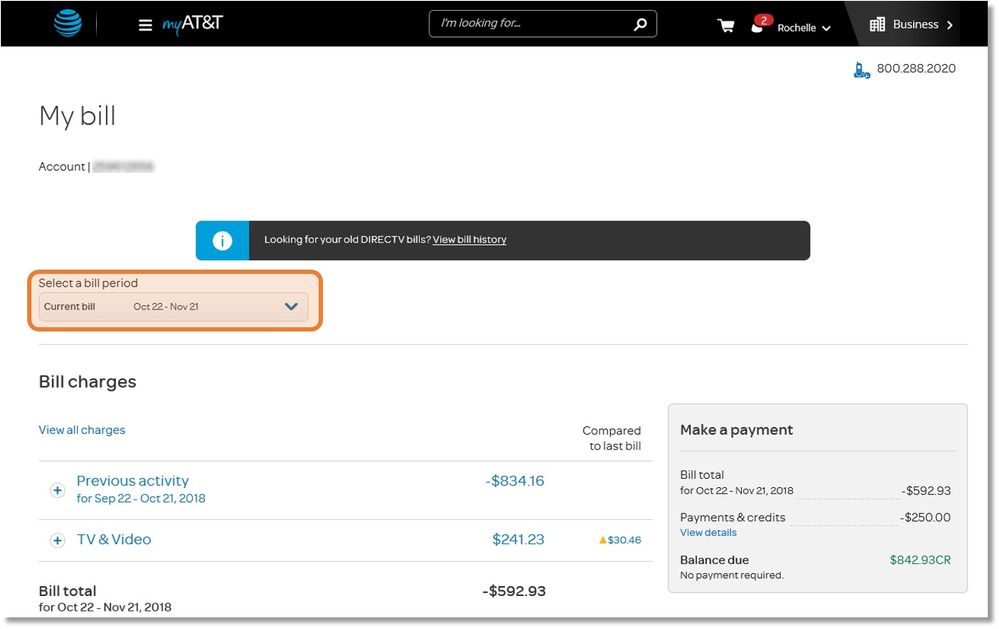Click the phone support icon
This screenshot has height=629, width=999.
click(x=861, y=70)
